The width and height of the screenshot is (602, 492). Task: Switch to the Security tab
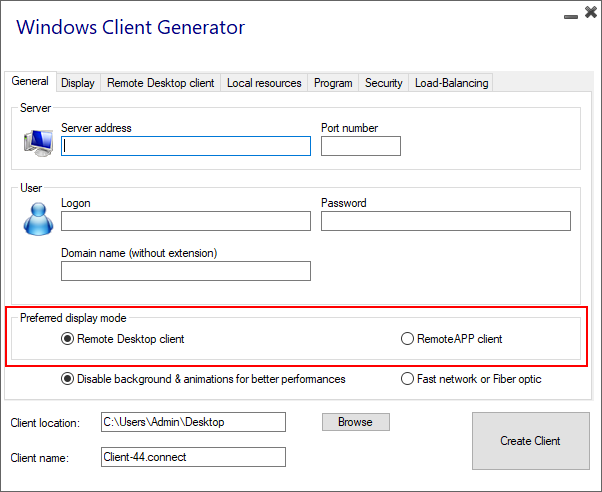point(384,83)
